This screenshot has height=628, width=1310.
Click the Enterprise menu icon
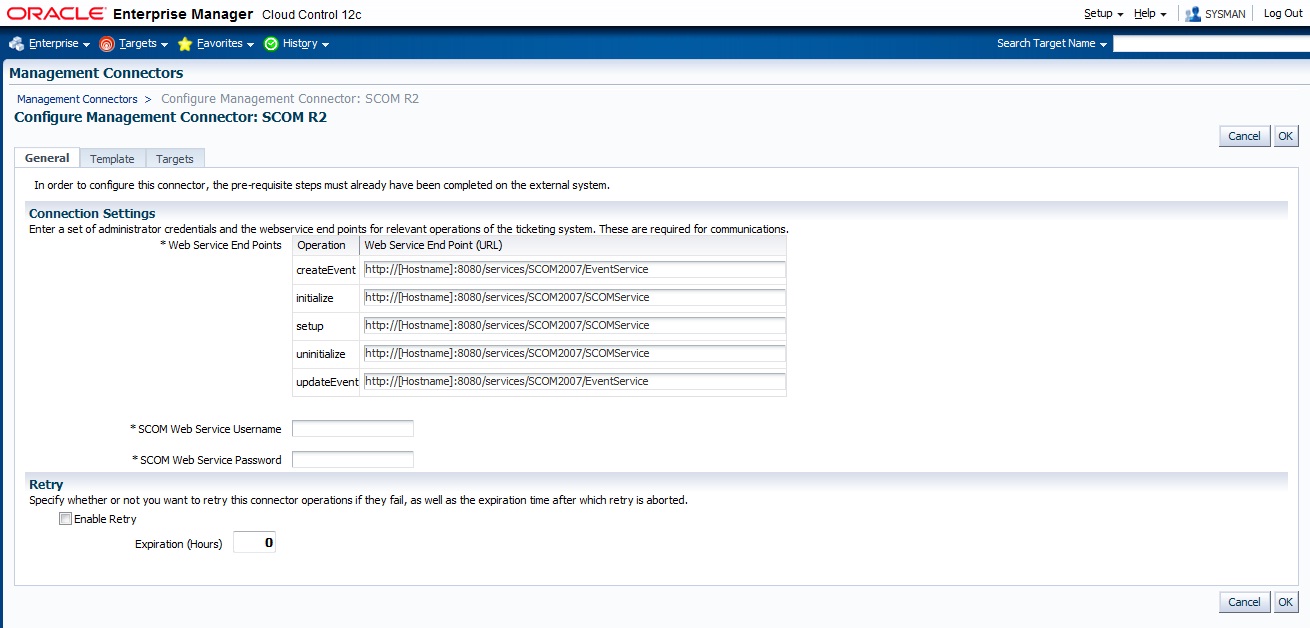coord(16,44)
